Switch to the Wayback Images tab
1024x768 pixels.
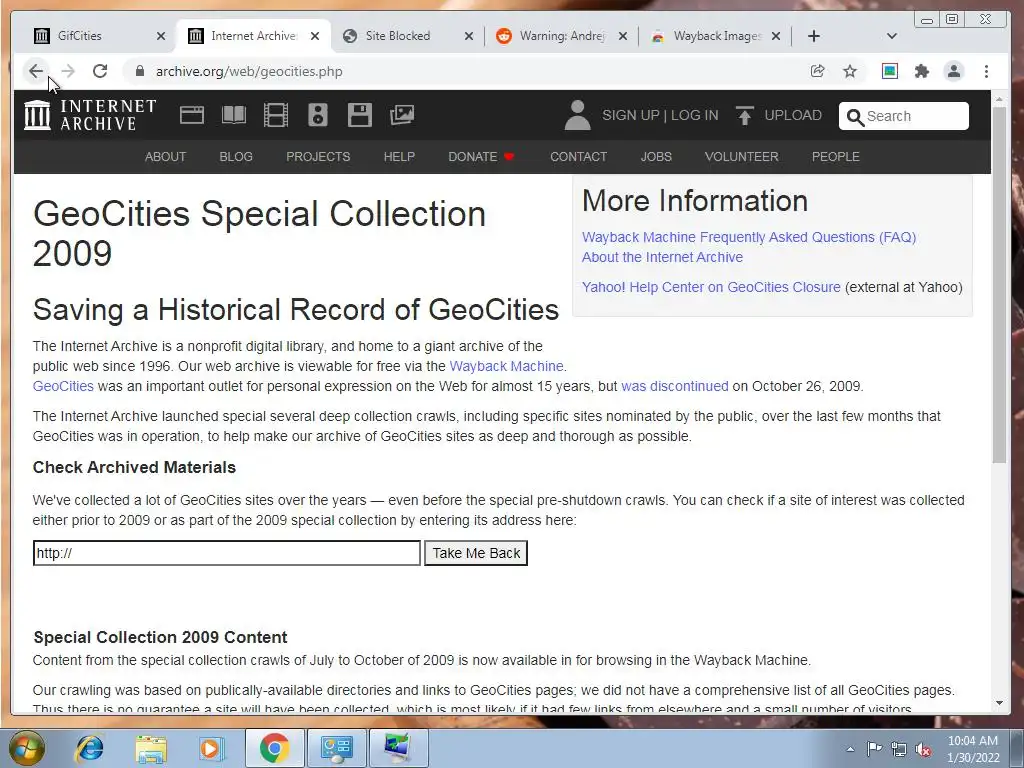(x=717, y=36)
